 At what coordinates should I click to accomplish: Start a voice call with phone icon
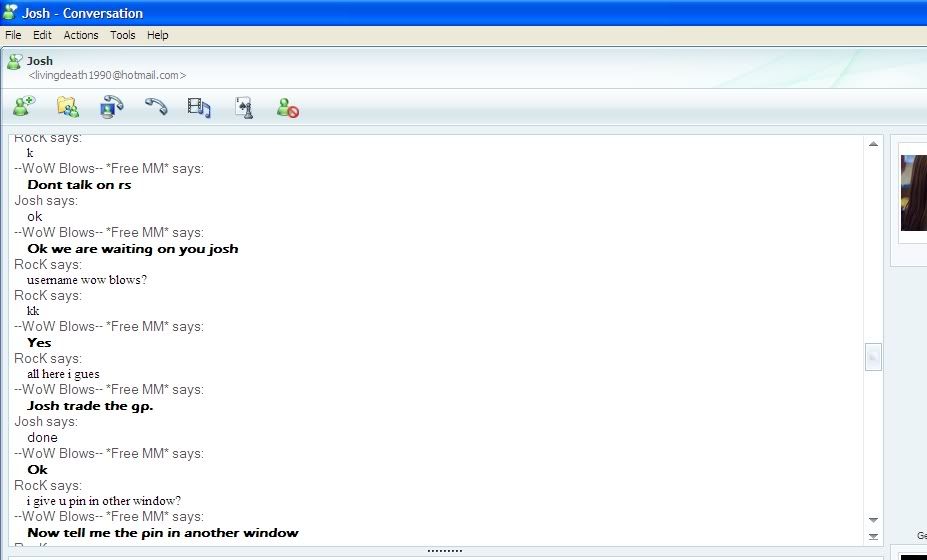156,106
